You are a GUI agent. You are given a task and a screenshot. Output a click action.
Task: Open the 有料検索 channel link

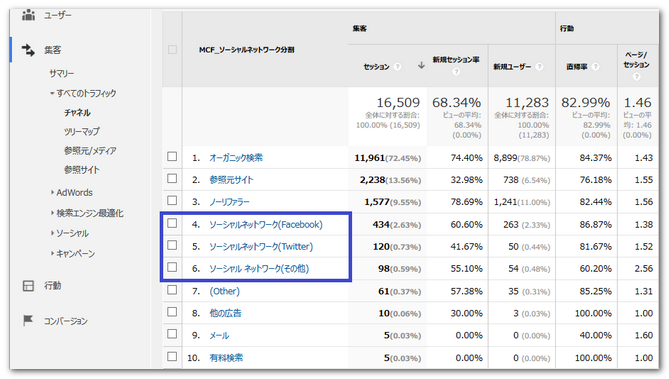[x=226, y=358]
